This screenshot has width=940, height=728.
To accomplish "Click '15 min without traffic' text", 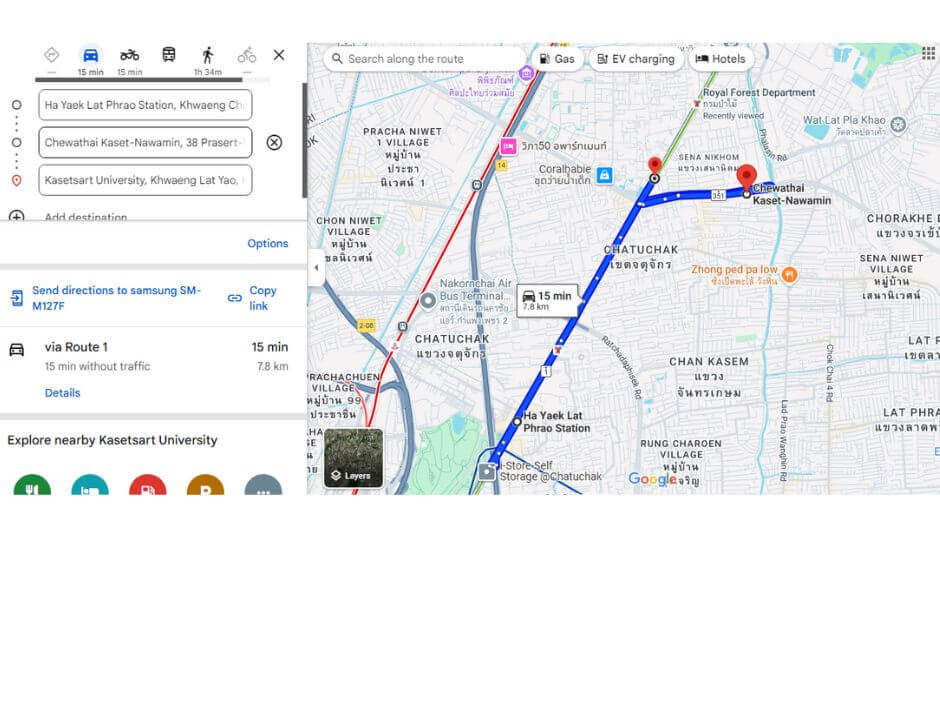I will [97, 366].
